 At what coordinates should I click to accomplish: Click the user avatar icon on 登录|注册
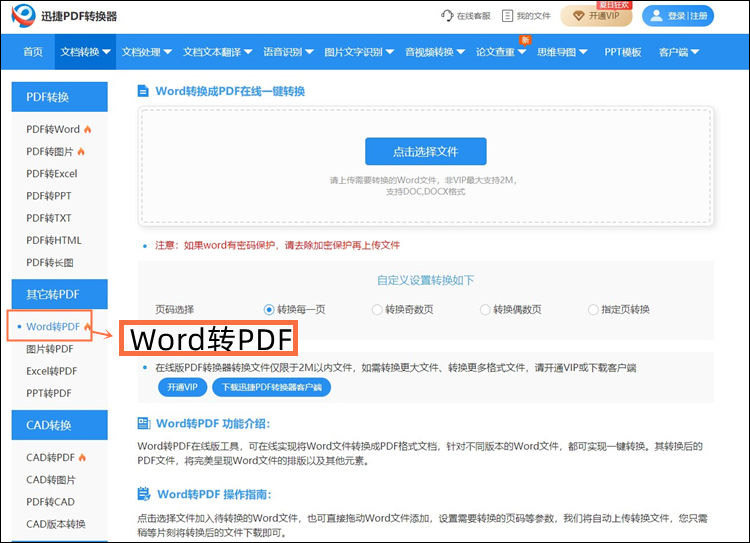tap(656, 16)
